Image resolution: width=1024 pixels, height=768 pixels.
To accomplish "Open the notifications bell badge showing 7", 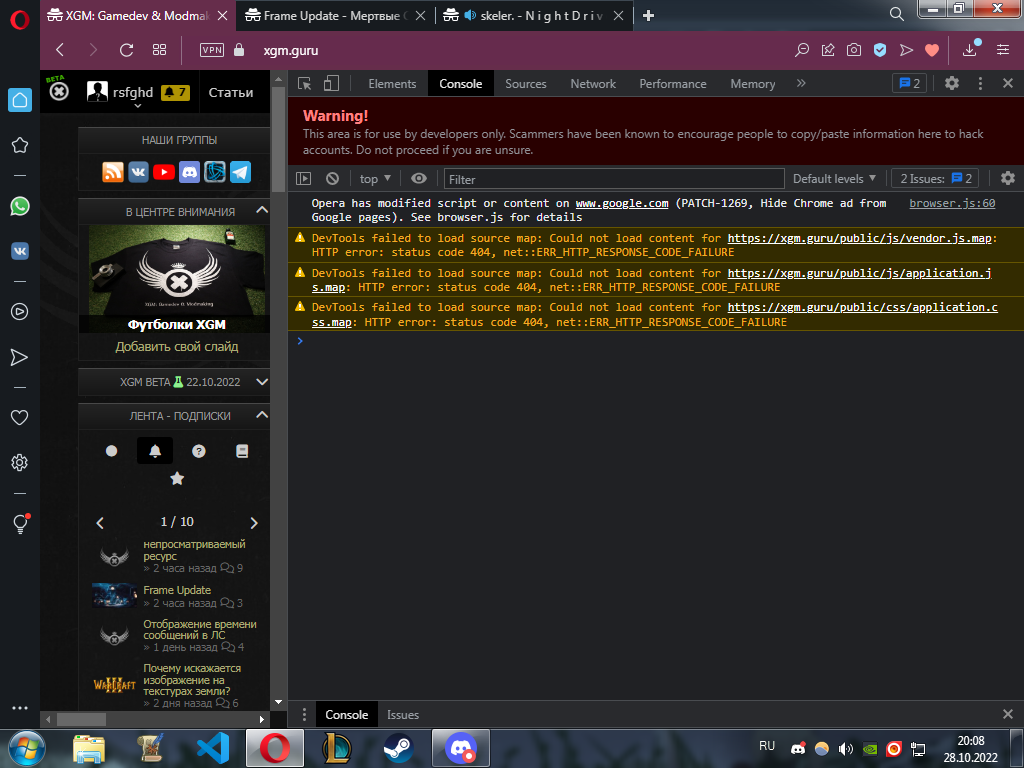I will click(x=175, y=93).
